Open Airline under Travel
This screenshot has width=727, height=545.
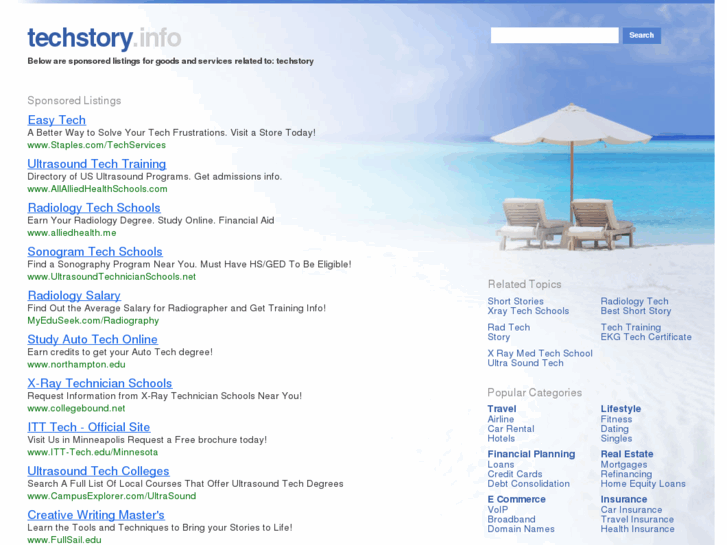click(x=501, y=419)
